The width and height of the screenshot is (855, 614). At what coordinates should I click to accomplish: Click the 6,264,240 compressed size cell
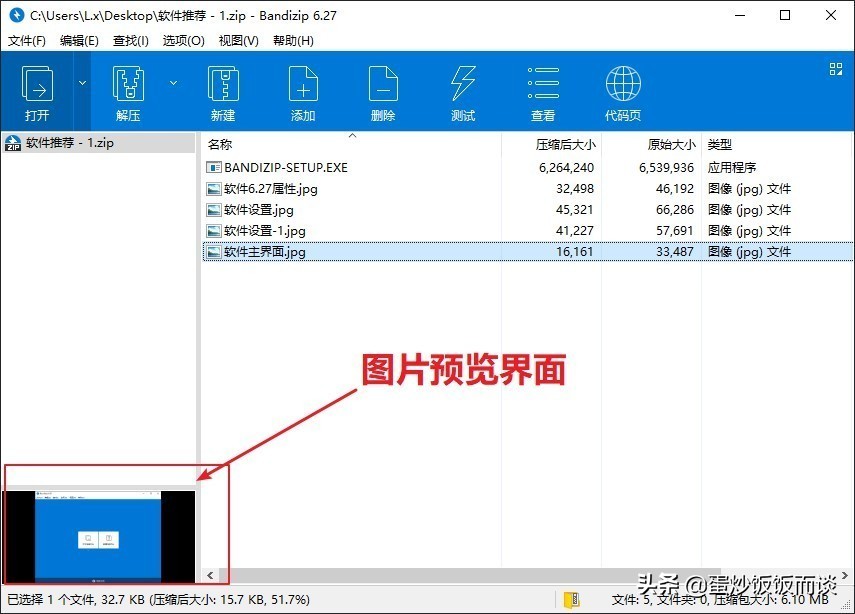pos(566,168)
